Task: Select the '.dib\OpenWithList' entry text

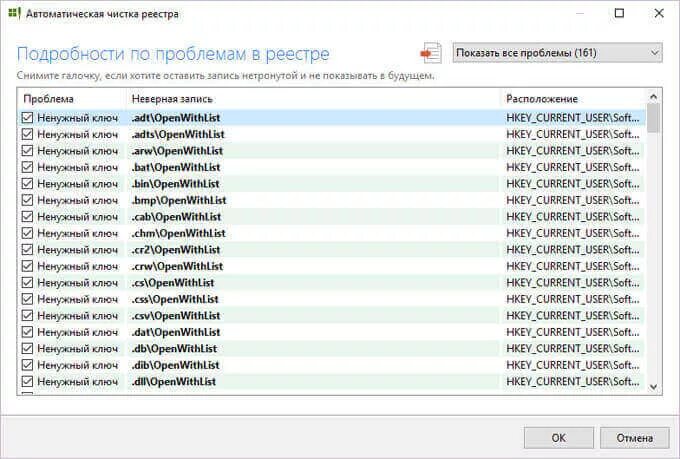Action: [175, 365]
